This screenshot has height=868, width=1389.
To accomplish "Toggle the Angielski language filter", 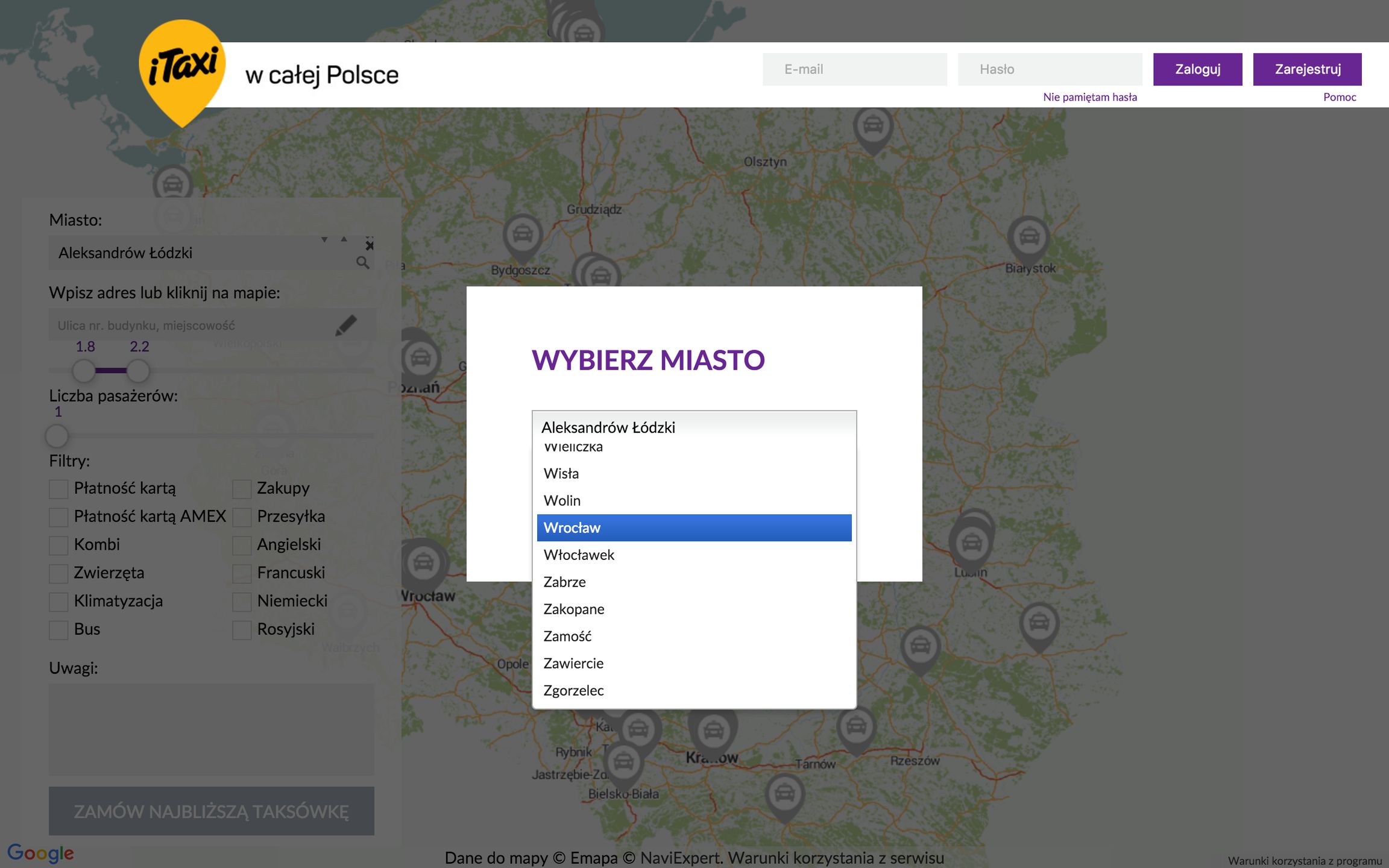I will pyautogui.click(x=242, y=545).
